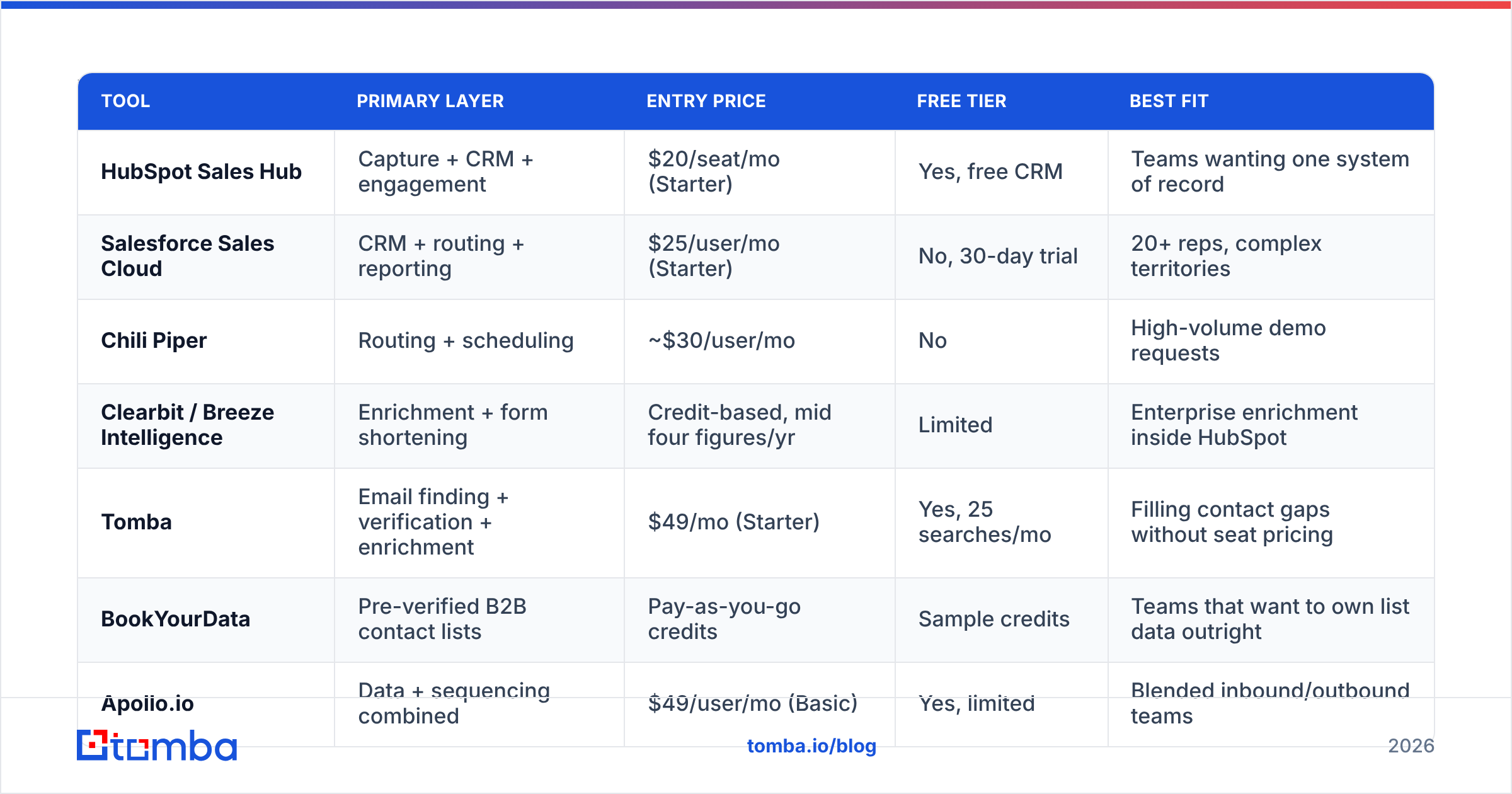Click the Tomba logo at bottom left
Screen dimensions: 1512x794
[x=157, y=745]
